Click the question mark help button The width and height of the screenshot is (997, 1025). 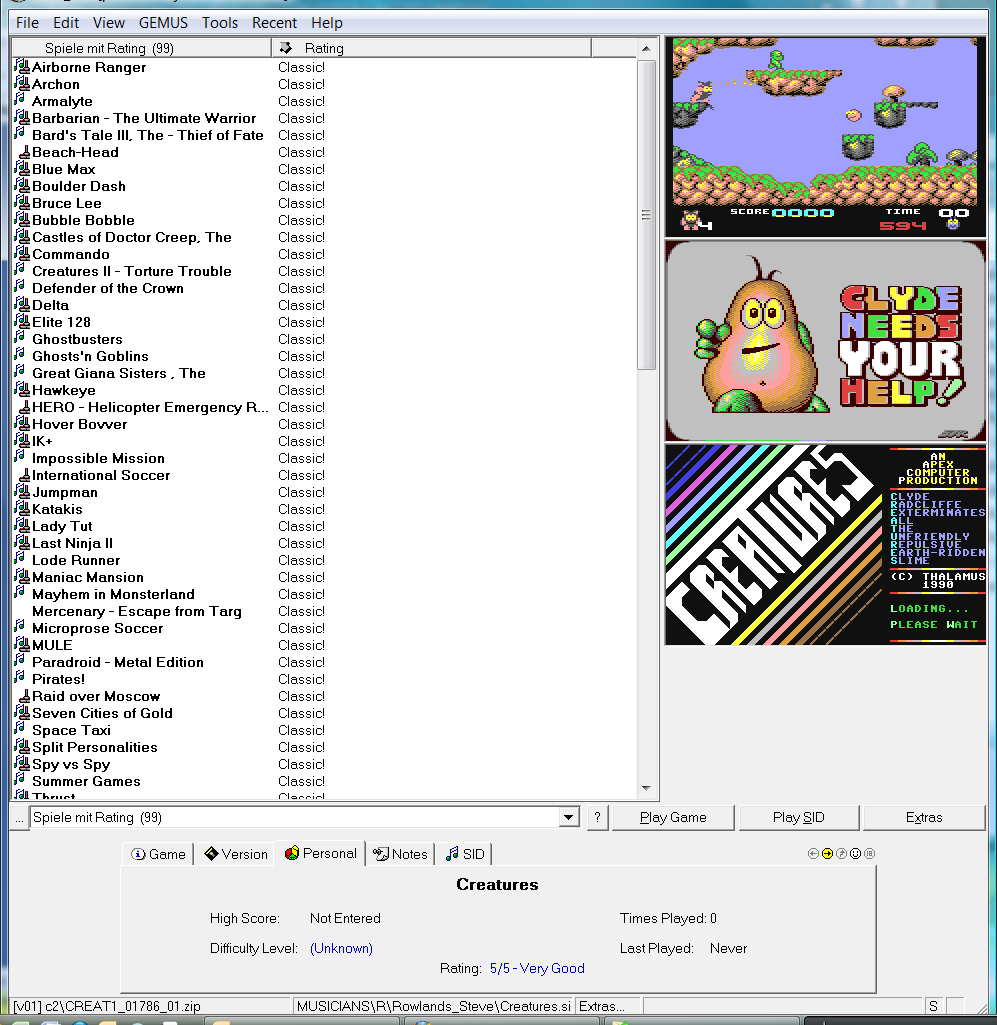(597, 817)
